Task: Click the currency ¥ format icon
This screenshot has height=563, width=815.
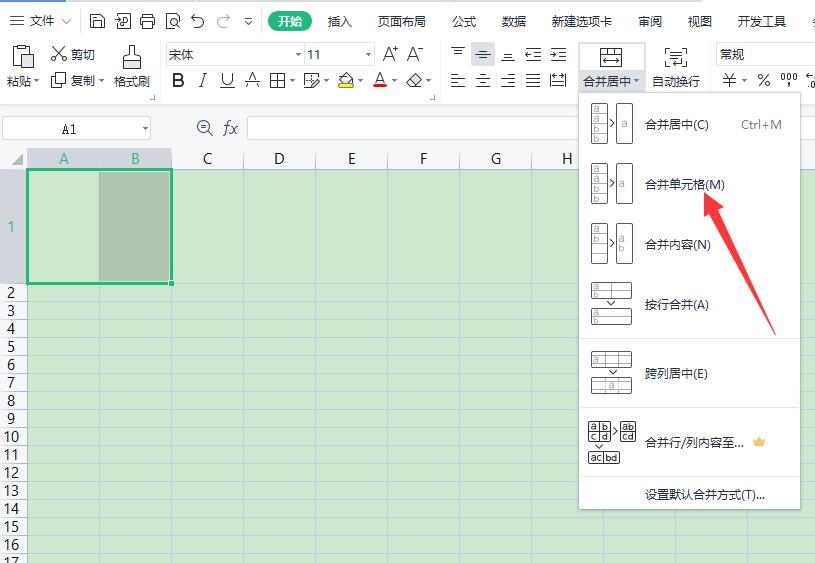Action: click(x=729, y=80)
